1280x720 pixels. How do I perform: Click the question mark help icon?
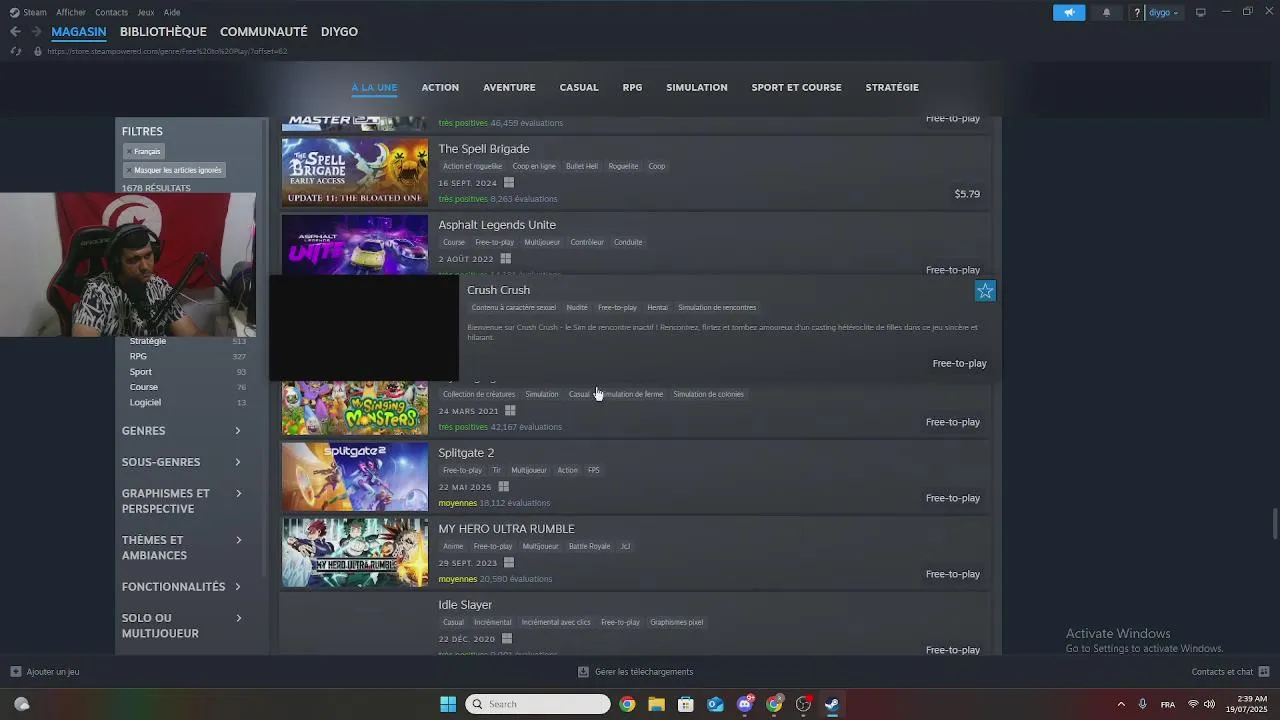click(x=1137, y=12)
